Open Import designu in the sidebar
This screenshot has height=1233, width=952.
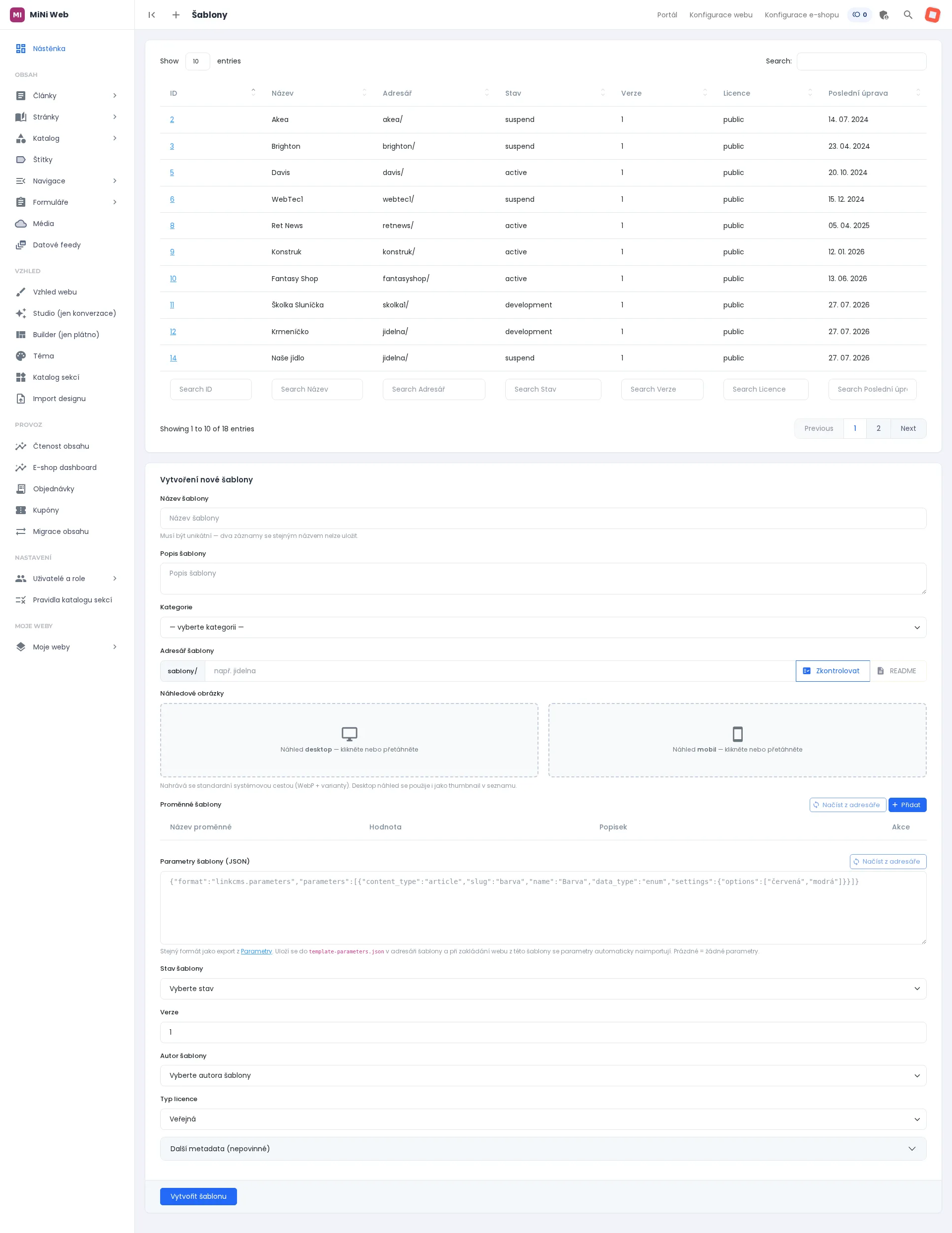click(67, 399)
